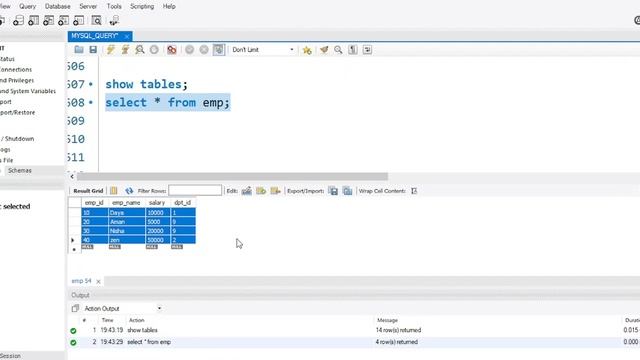Create a new function toolbar icon

point(79,20)
